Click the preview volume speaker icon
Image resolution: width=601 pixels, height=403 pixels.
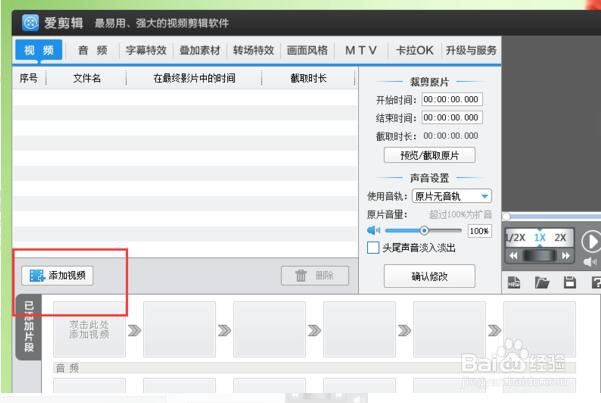coord(590,262)
